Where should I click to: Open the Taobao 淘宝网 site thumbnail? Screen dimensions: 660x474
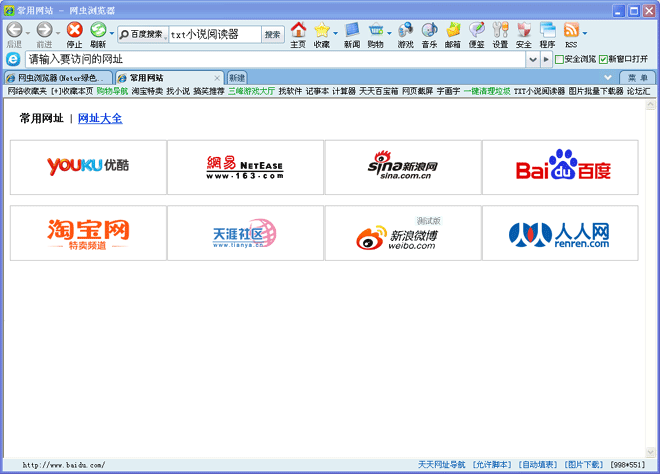(88, 233)
